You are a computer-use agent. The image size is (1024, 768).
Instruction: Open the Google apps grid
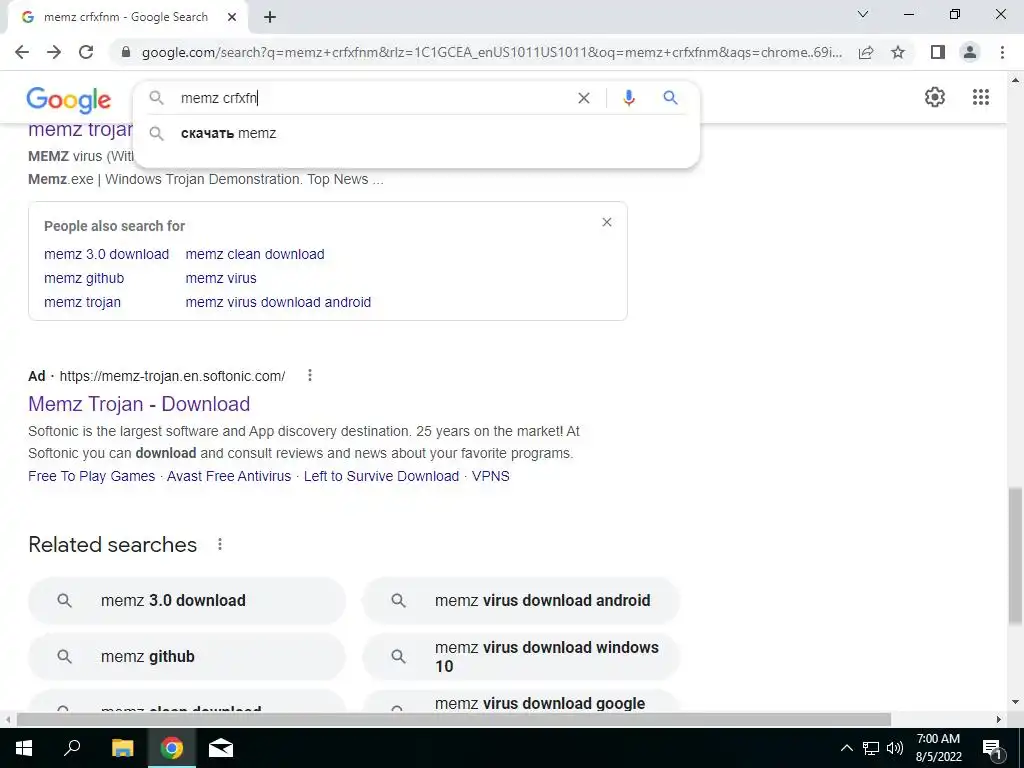coord(981,97)
